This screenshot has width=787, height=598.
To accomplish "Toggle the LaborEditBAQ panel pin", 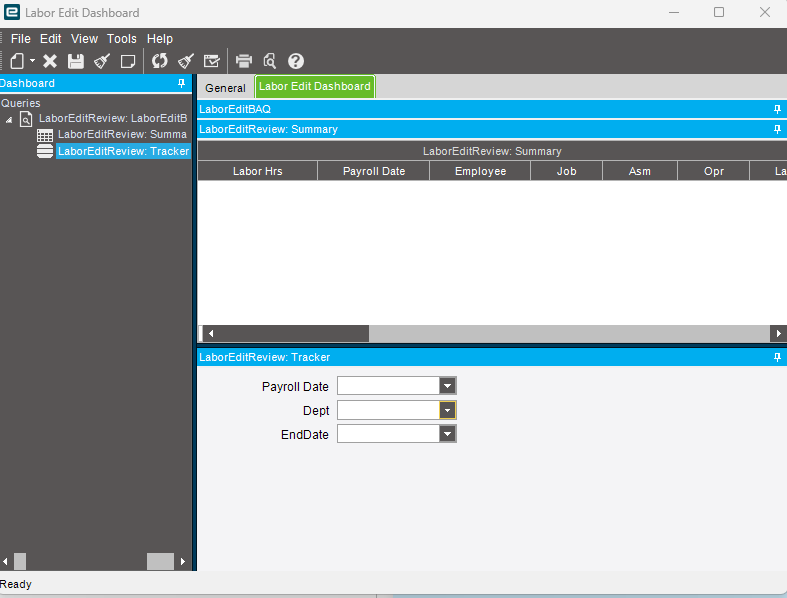I will pyautogui.click(x=777, y=109).
